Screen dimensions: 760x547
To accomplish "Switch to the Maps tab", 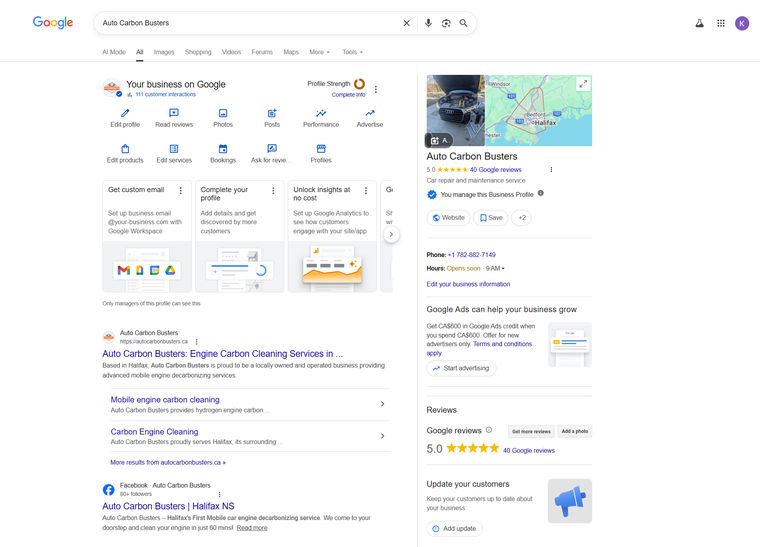I will (291, 52).
